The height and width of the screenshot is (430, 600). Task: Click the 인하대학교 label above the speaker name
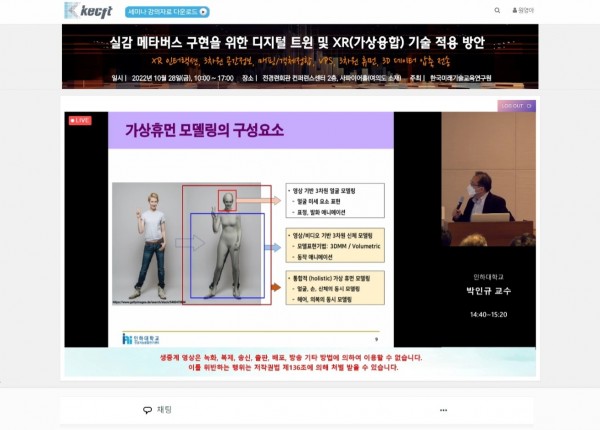click(x=489, y=277)
